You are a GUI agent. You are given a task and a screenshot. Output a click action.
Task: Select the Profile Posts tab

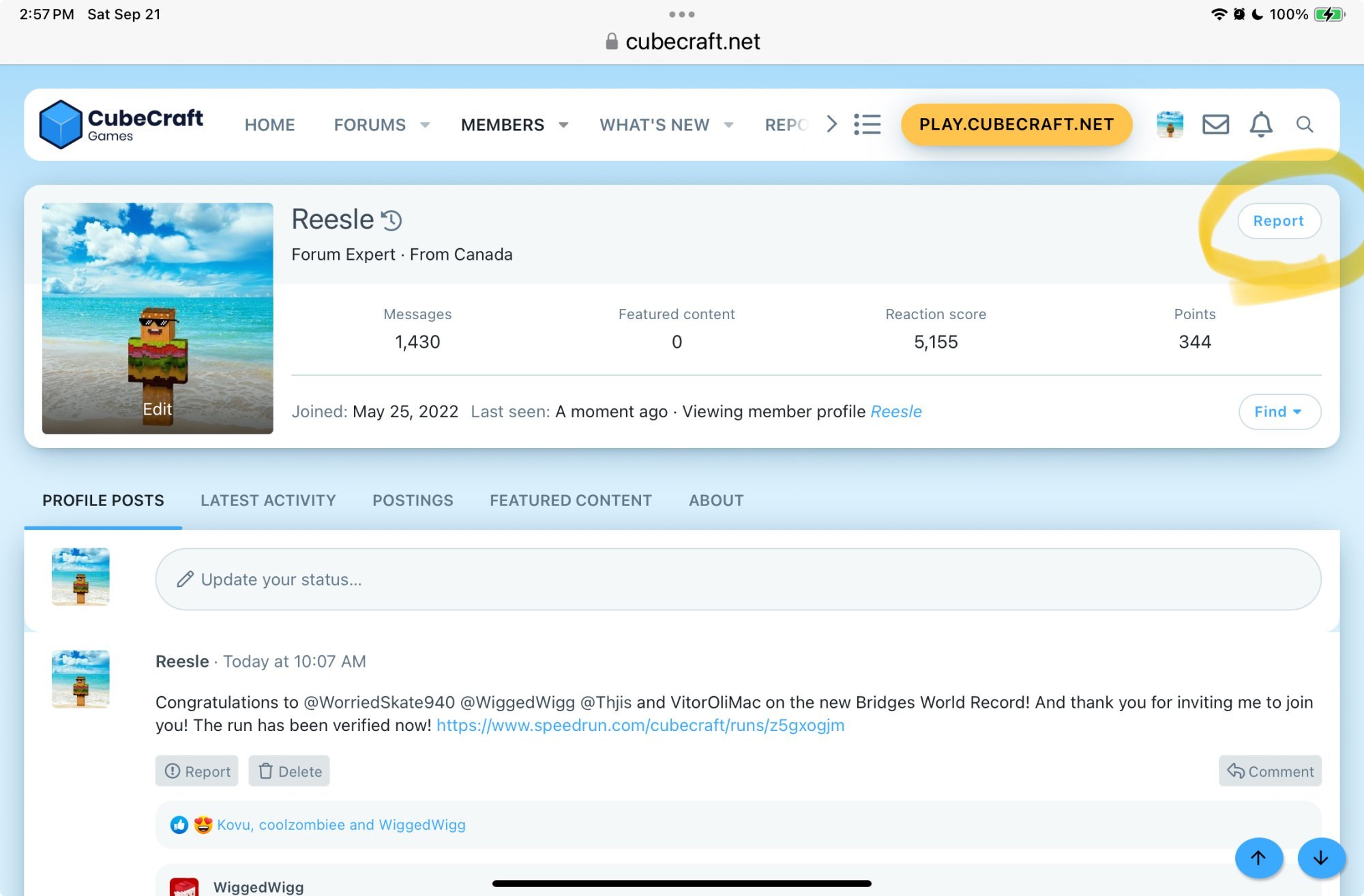[x=103, y=501]
